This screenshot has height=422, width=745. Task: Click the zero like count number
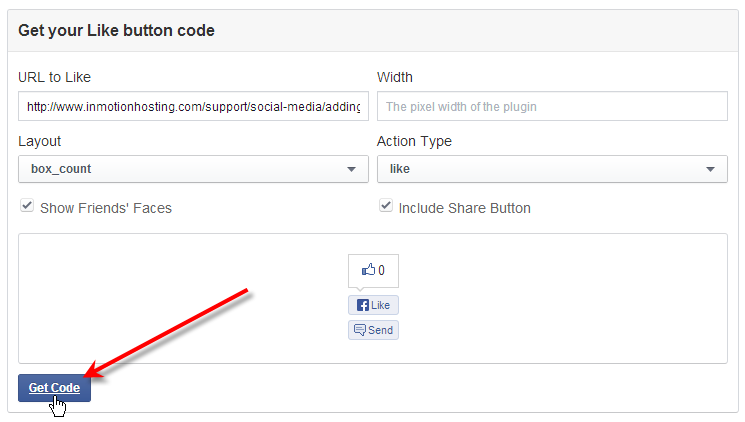(381, 270)
